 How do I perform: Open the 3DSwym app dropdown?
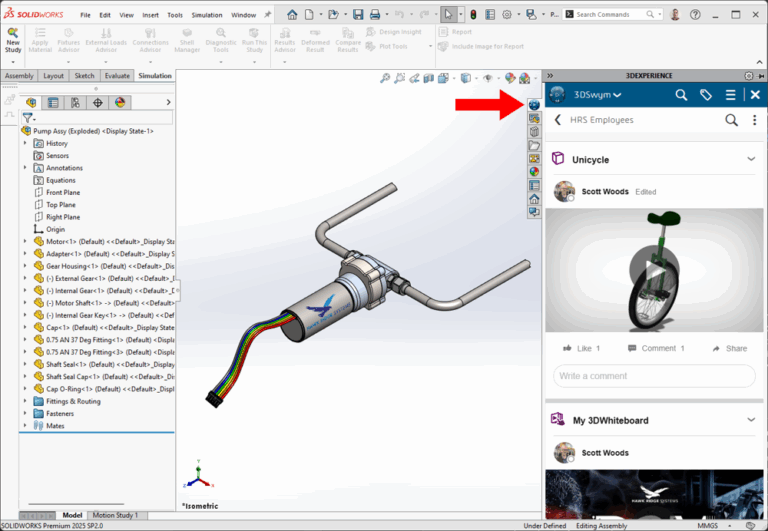coord(597,95)
